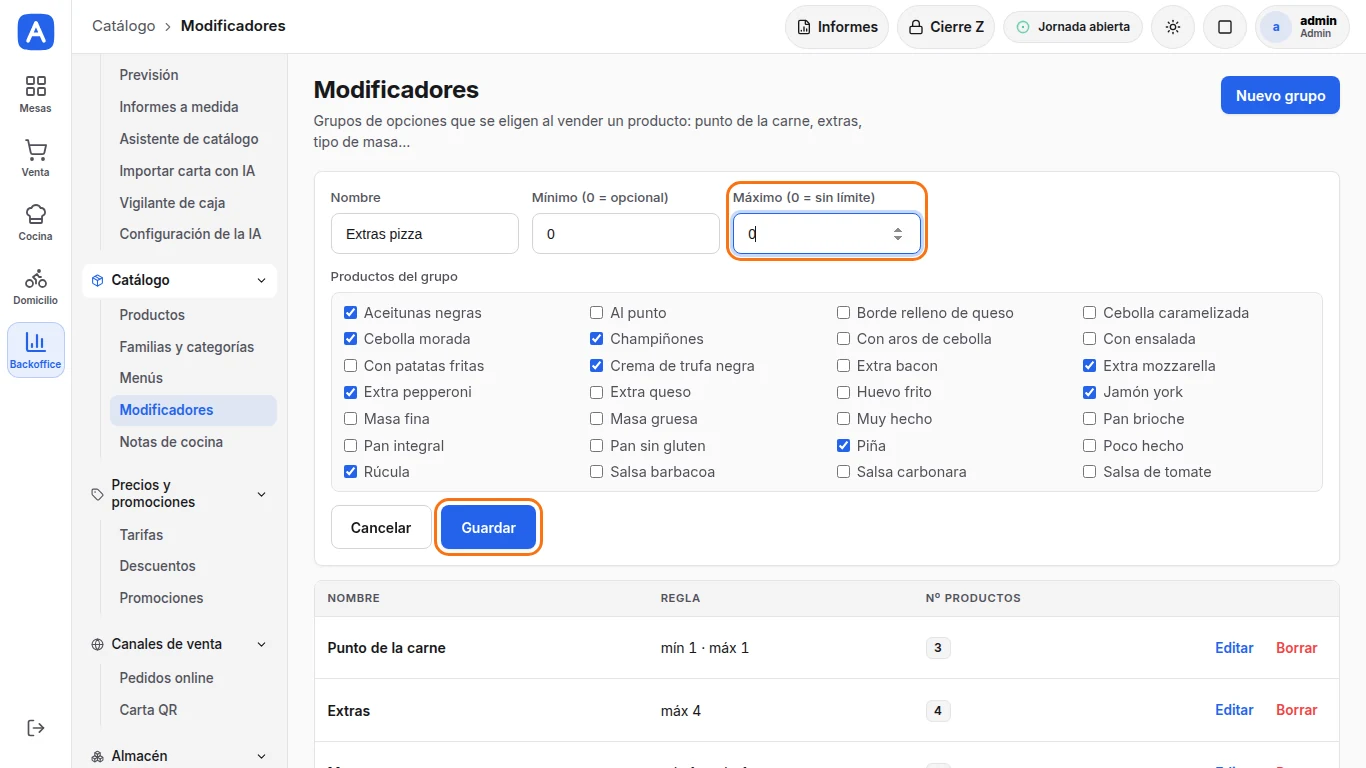
Task: Uncheck Extra mozzarella
Action: [x=1089, y=366]
